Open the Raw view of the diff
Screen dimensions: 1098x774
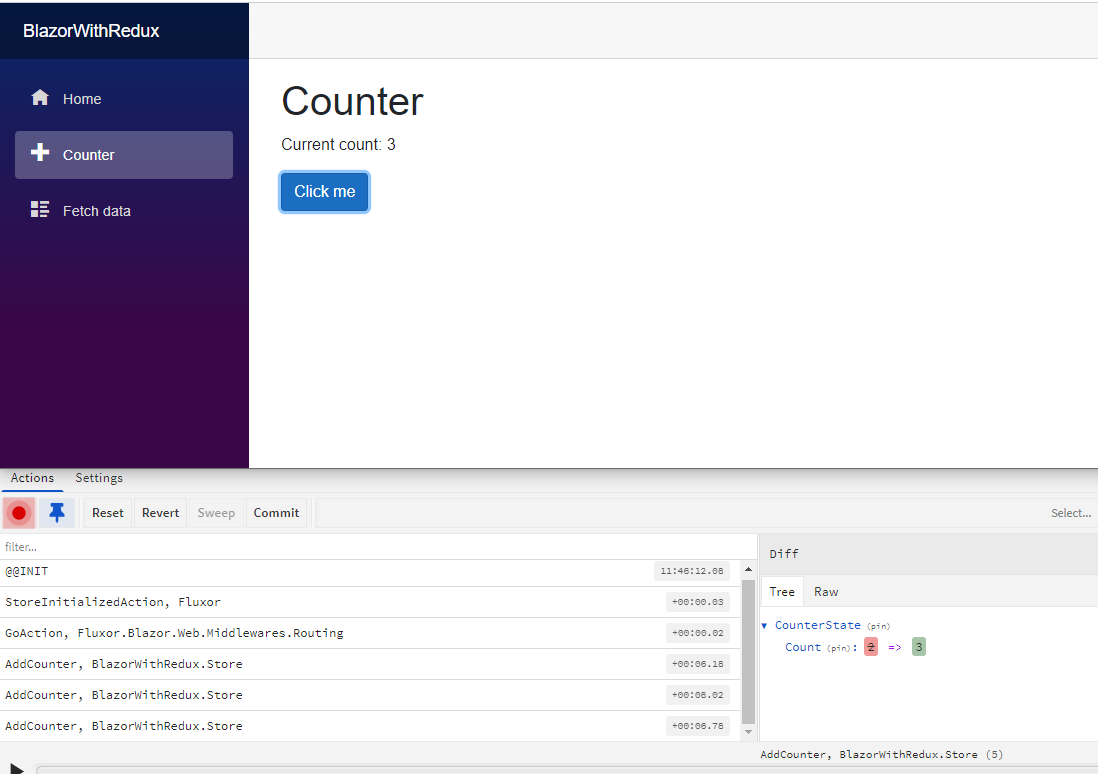click(825, 591)
